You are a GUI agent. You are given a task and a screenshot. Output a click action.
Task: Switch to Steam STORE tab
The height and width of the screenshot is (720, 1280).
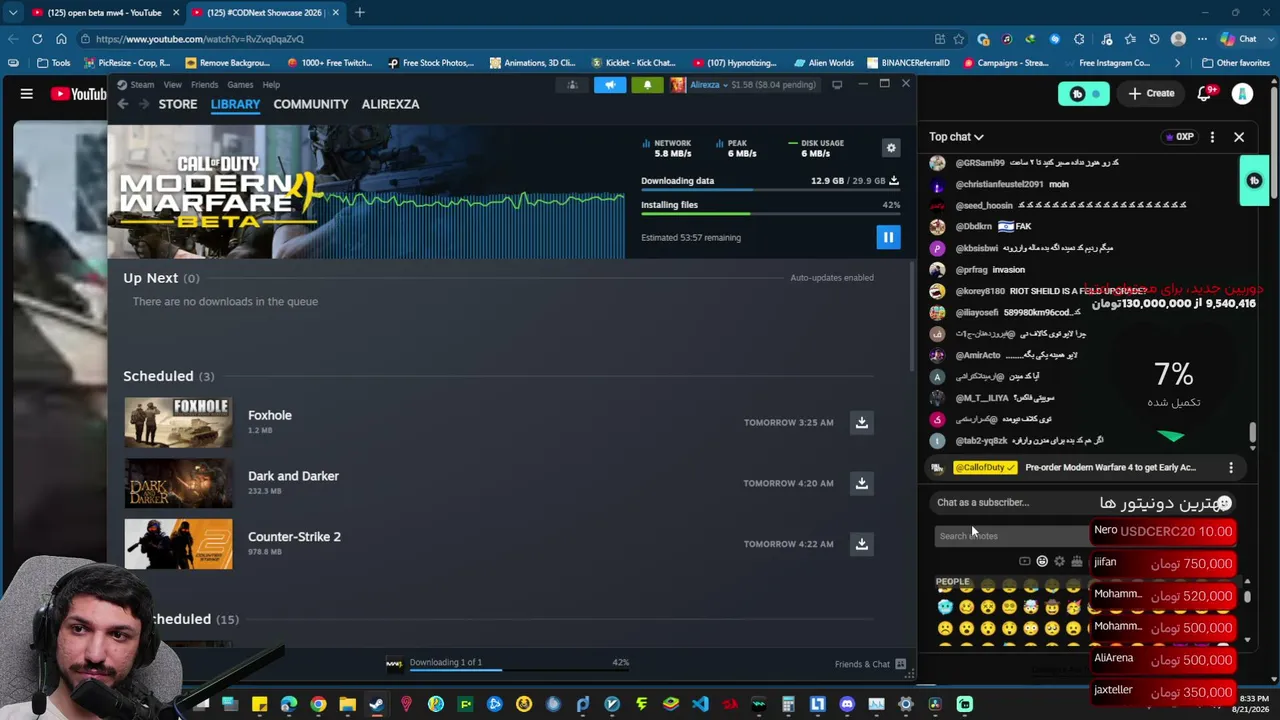click(178, 104)
